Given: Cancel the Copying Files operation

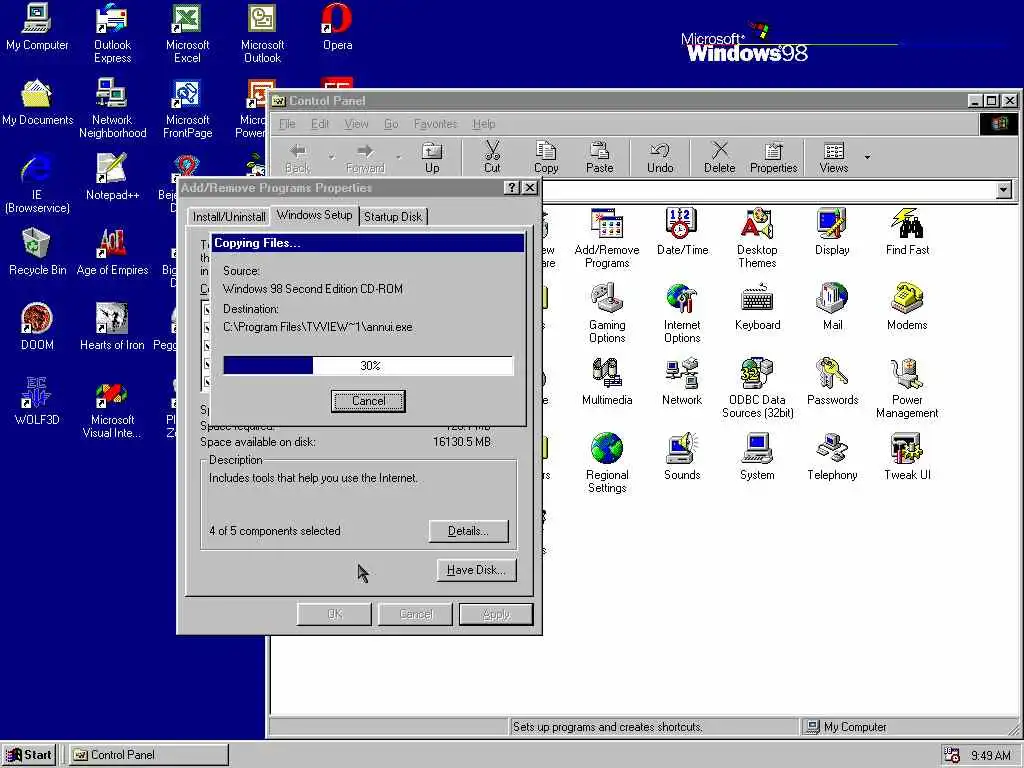Looking at the screenshot, I should point(368,401).
